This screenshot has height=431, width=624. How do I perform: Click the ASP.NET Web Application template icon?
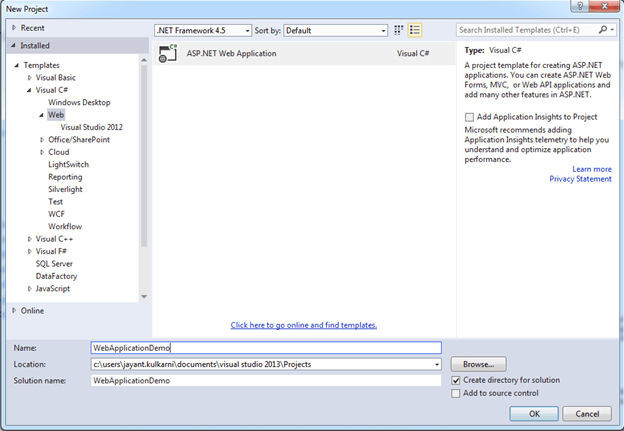168,53
